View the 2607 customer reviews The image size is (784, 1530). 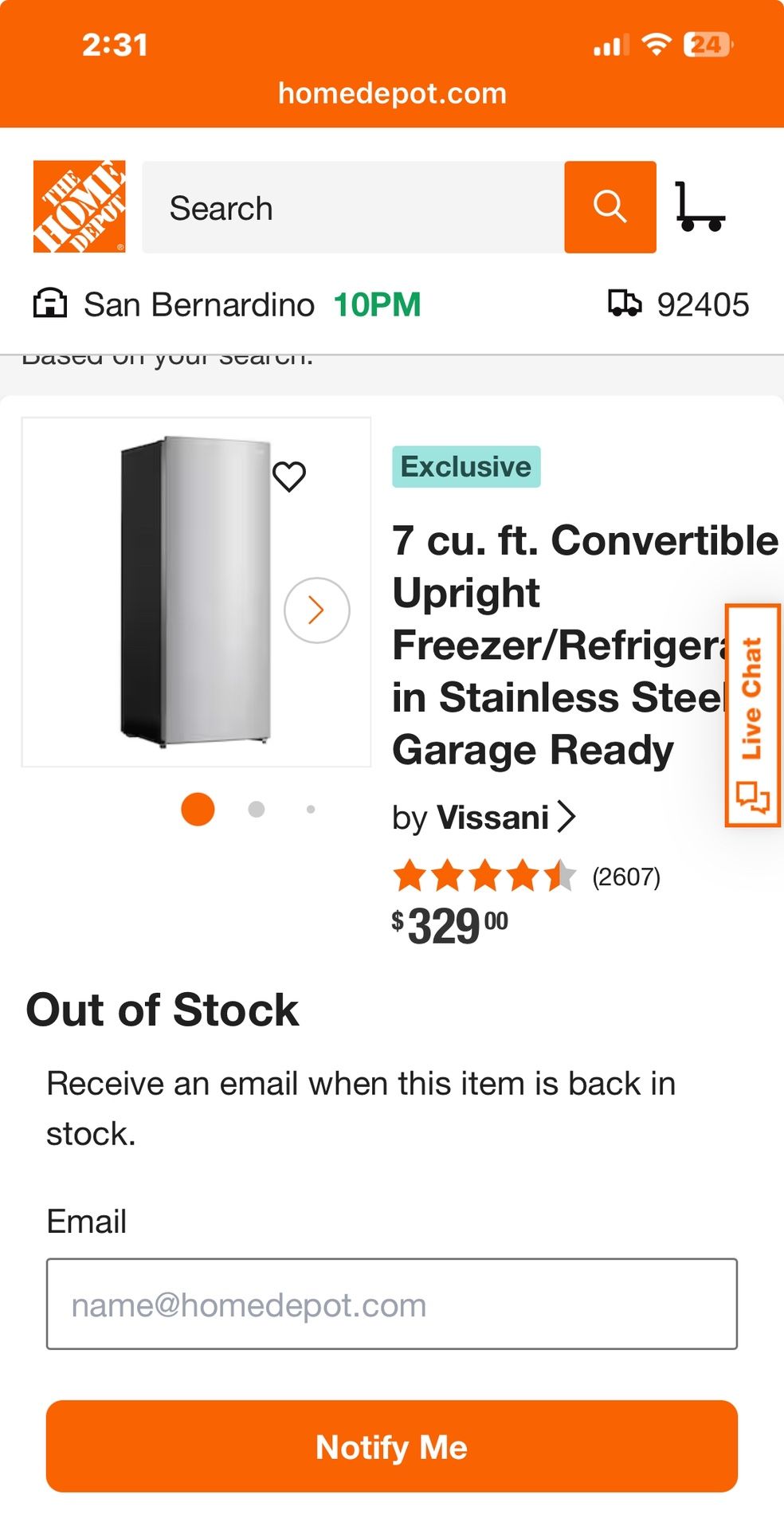point(625,877)
